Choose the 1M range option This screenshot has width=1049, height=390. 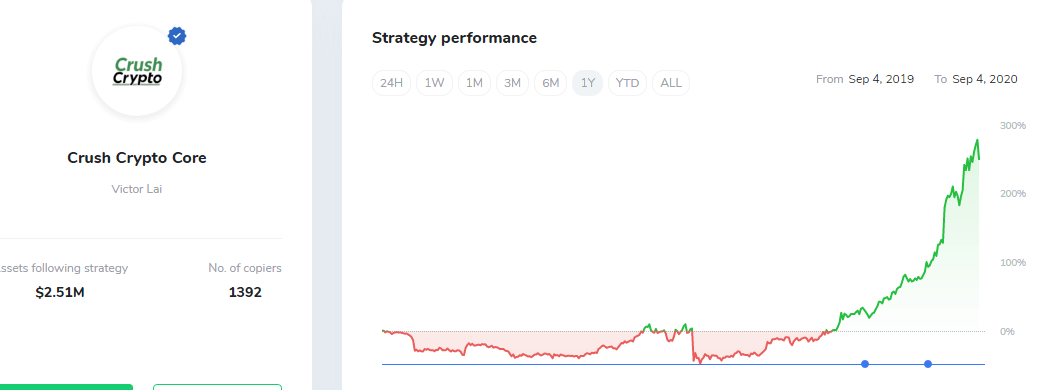(x=474, y=83)
